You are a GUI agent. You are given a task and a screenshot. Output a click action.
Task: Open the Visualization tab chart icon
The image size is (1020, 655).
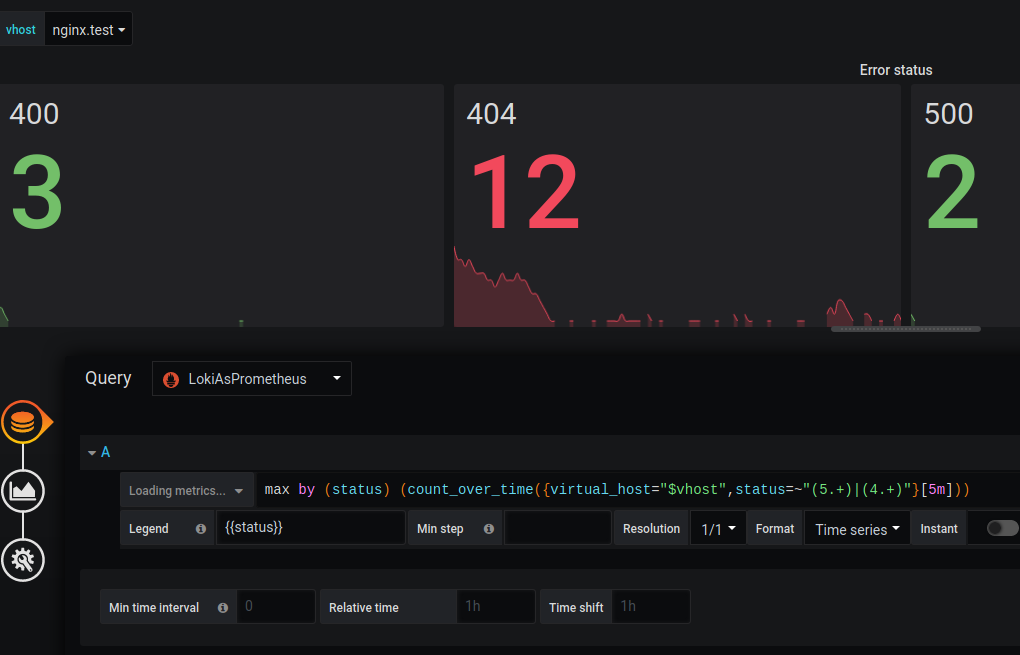[x=23, y=490]
